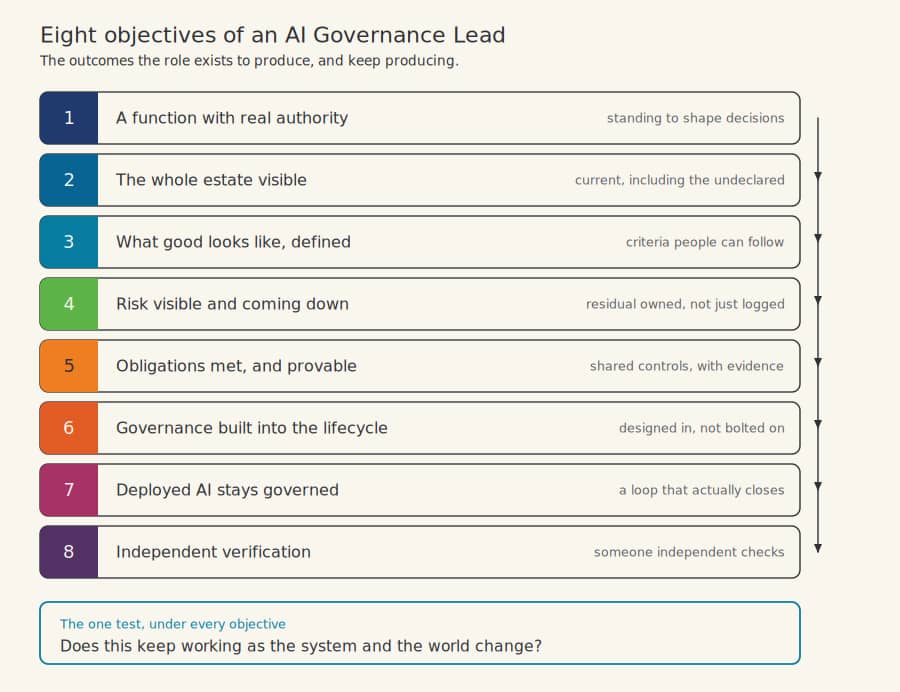Click the purple number 8 badge
Viewport: 900px width, 692px height.
point(69,551)
